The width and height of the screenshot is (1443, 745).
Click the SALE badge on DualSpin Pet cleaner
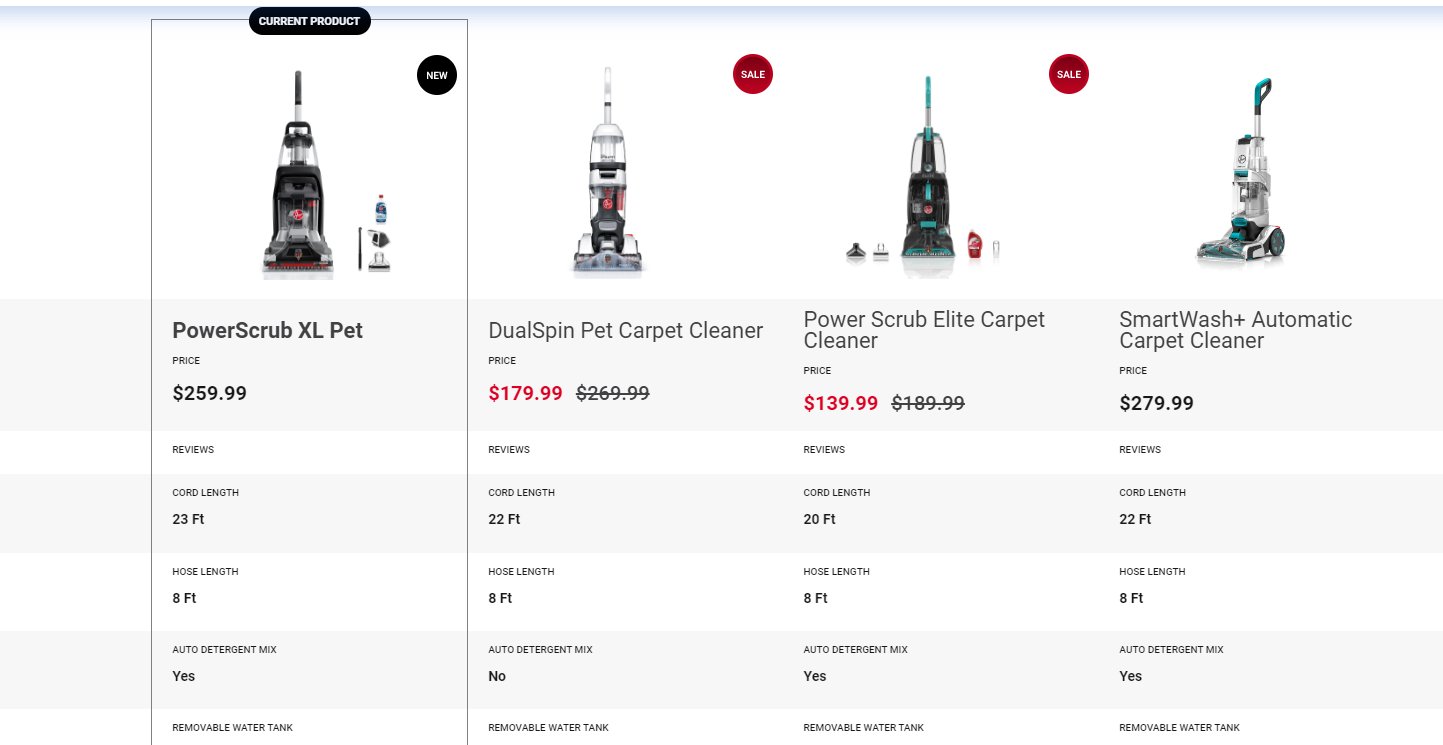[753, 75]
